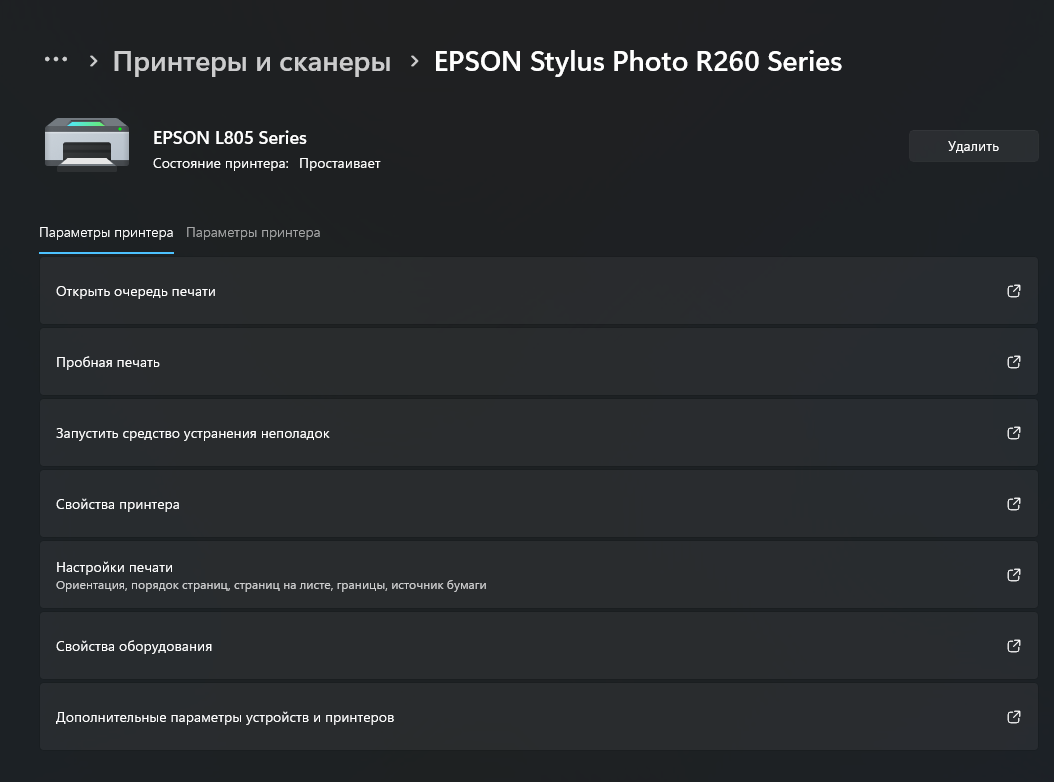
Task: Open Свойства оборудования
Action: (x=538, y=646)
